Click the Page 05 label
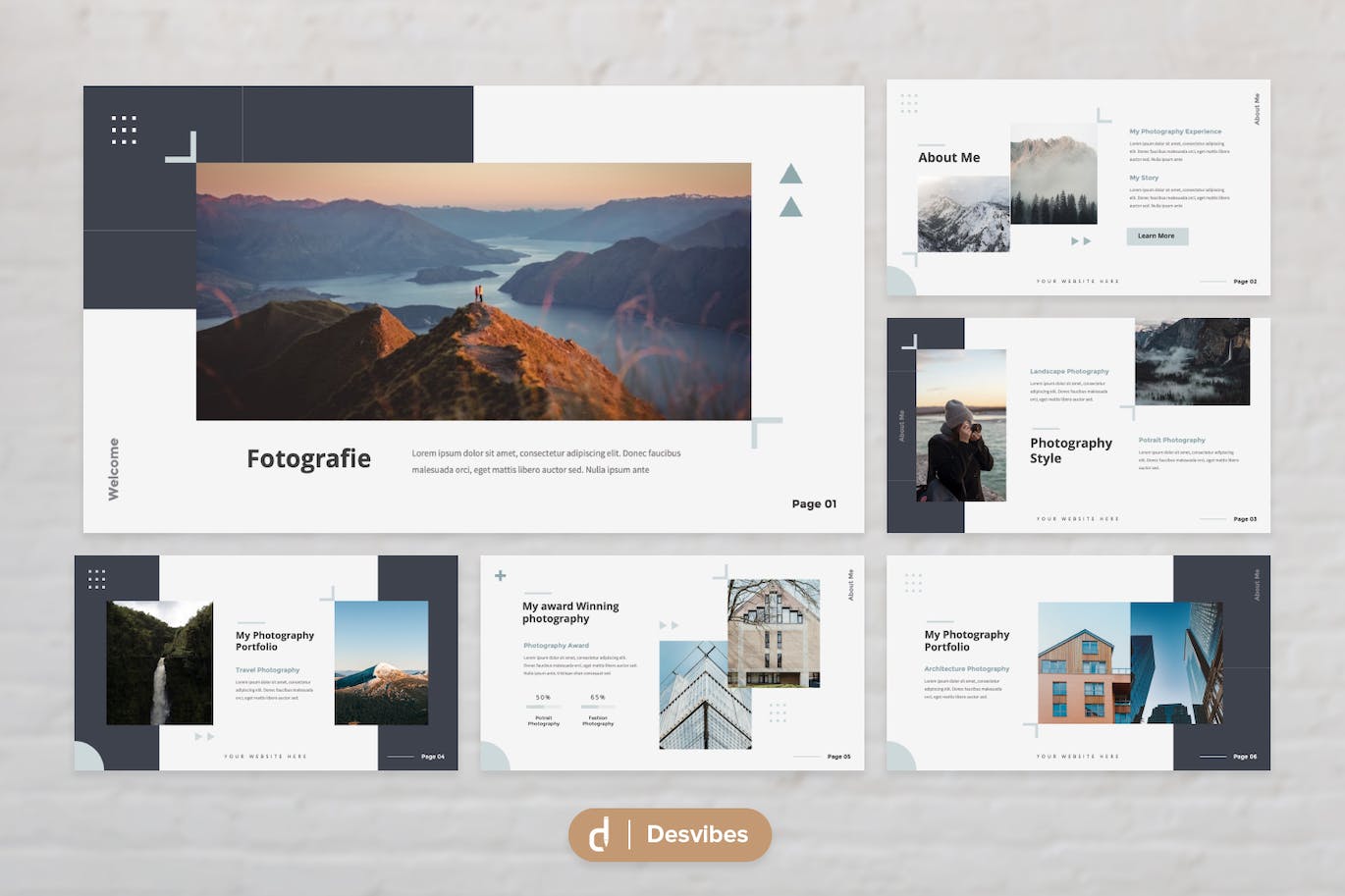The image size is (1345, 896). point(839,757)
